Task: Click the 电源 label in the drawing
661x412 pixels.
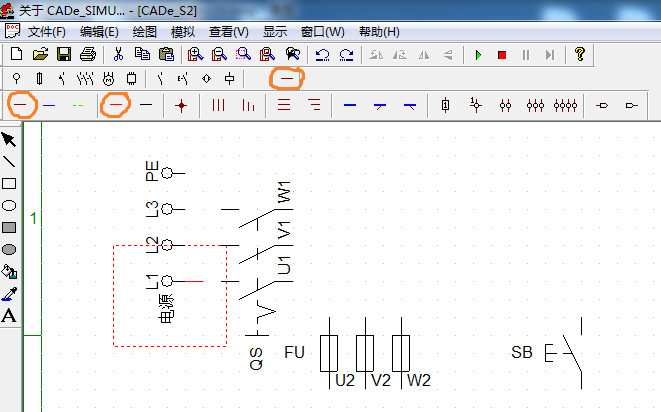Action: coord(167,308)
